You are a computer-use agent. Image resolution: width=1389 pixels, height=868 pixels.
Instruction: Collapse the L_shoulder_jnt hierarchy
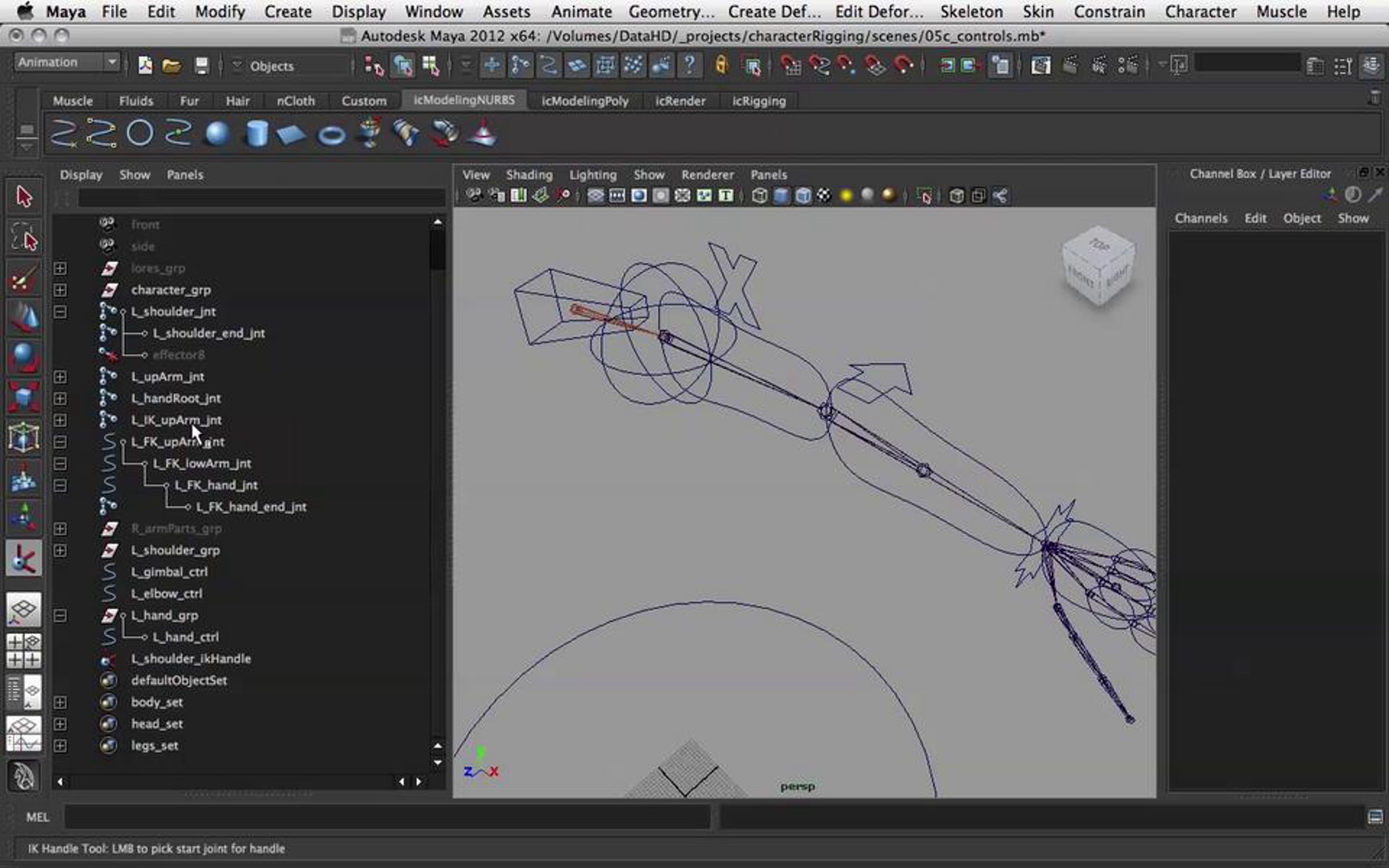coord(60,312)
